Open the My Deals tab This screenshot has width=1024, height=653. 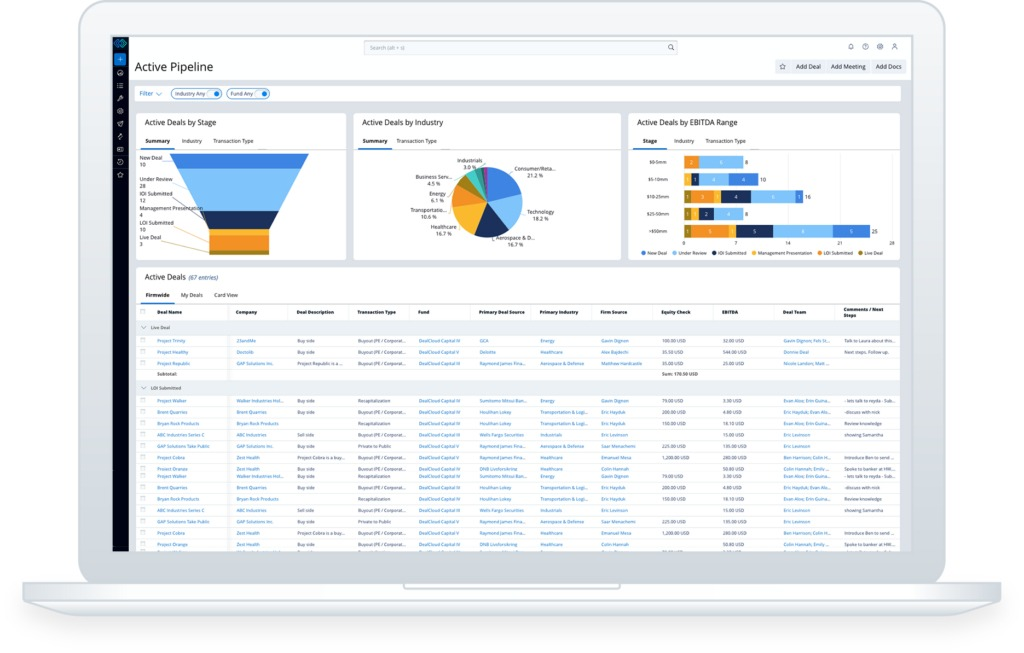pos(192,295)
